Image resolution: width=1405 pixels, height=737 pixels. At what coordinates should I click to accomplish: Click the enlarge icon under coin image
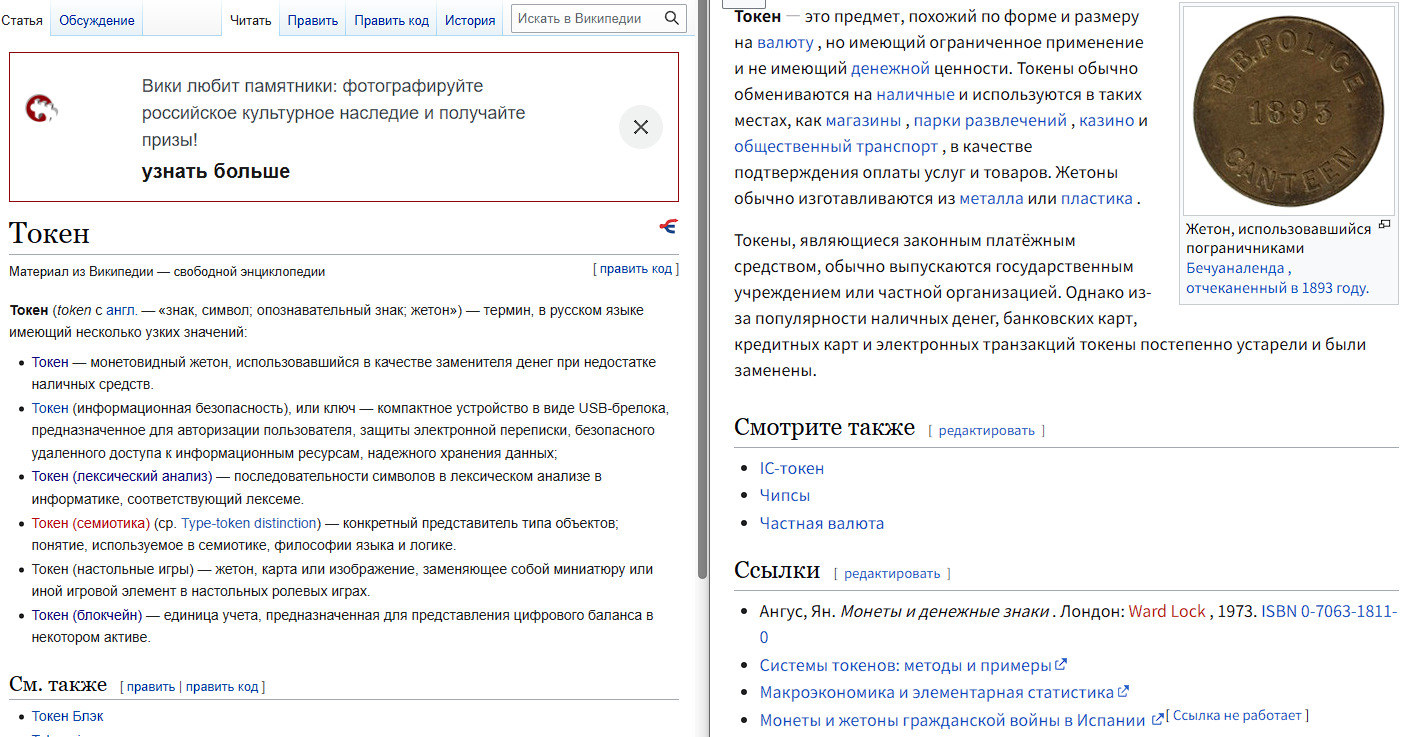click(x=1384, y=226)
